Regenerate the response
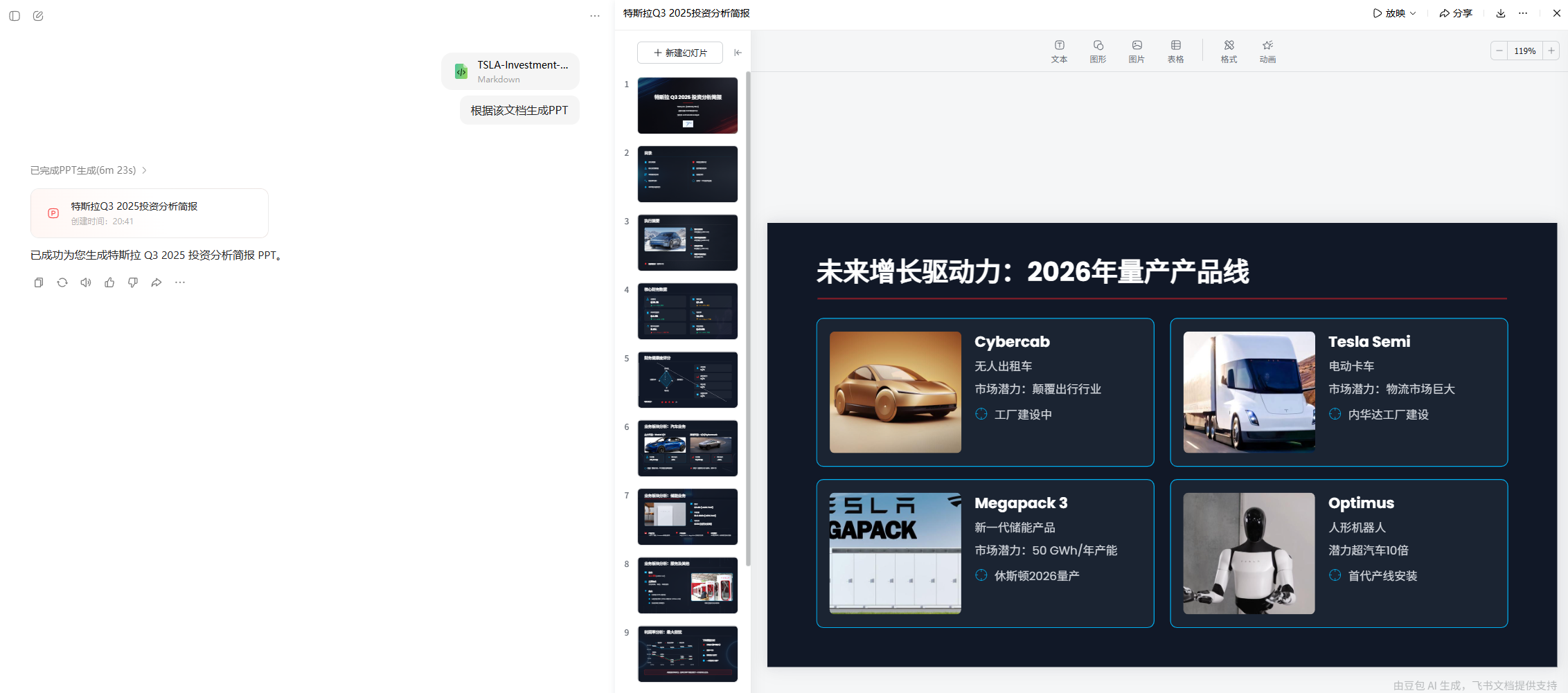1568x693 pixels. pos(62,282)
